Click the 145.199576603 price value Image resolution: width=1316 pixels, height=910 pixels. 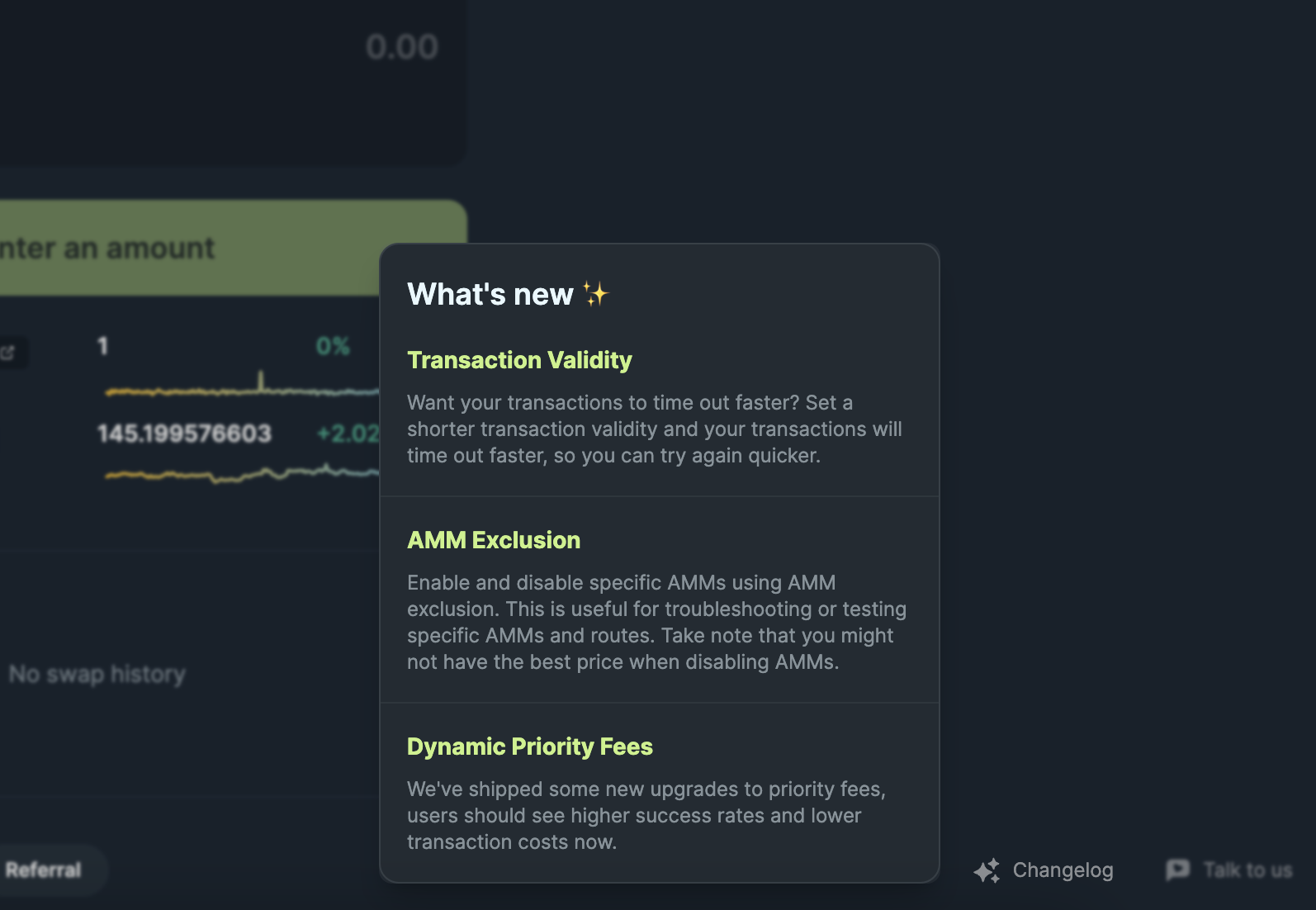coord(184,434)
